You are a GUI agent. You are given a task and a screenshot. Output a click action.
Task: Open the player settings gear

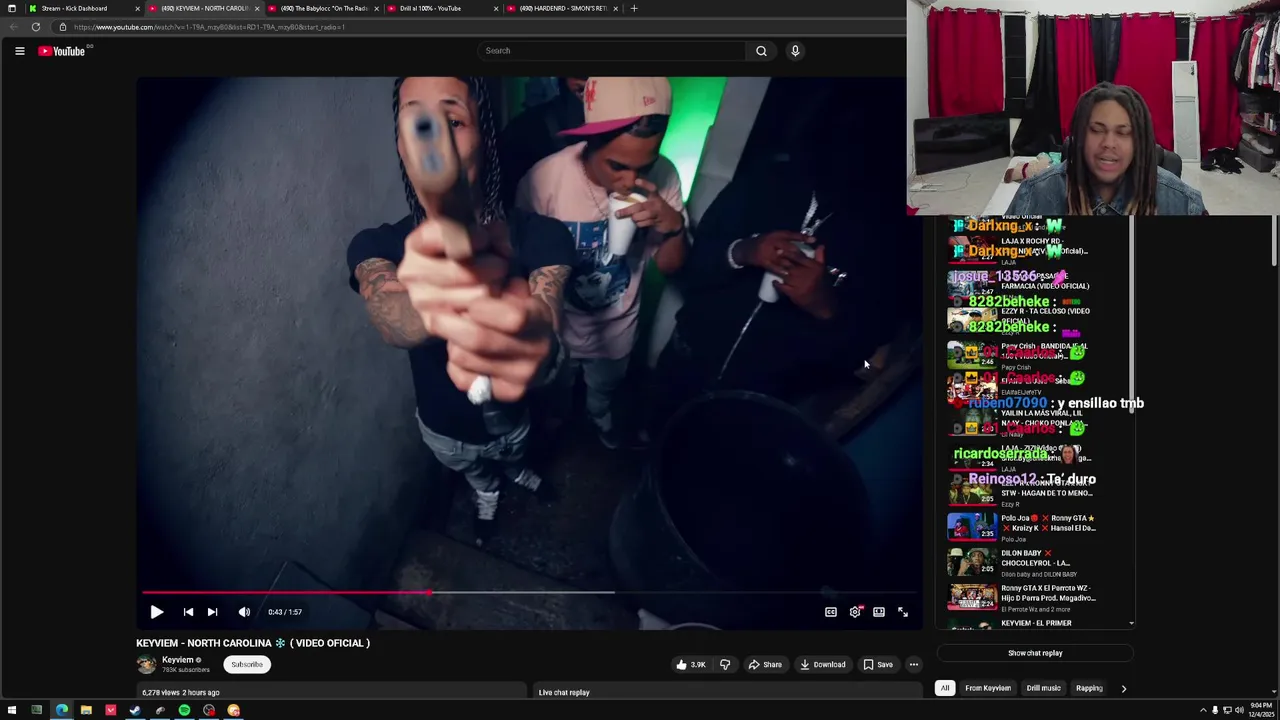coord(855,612)
